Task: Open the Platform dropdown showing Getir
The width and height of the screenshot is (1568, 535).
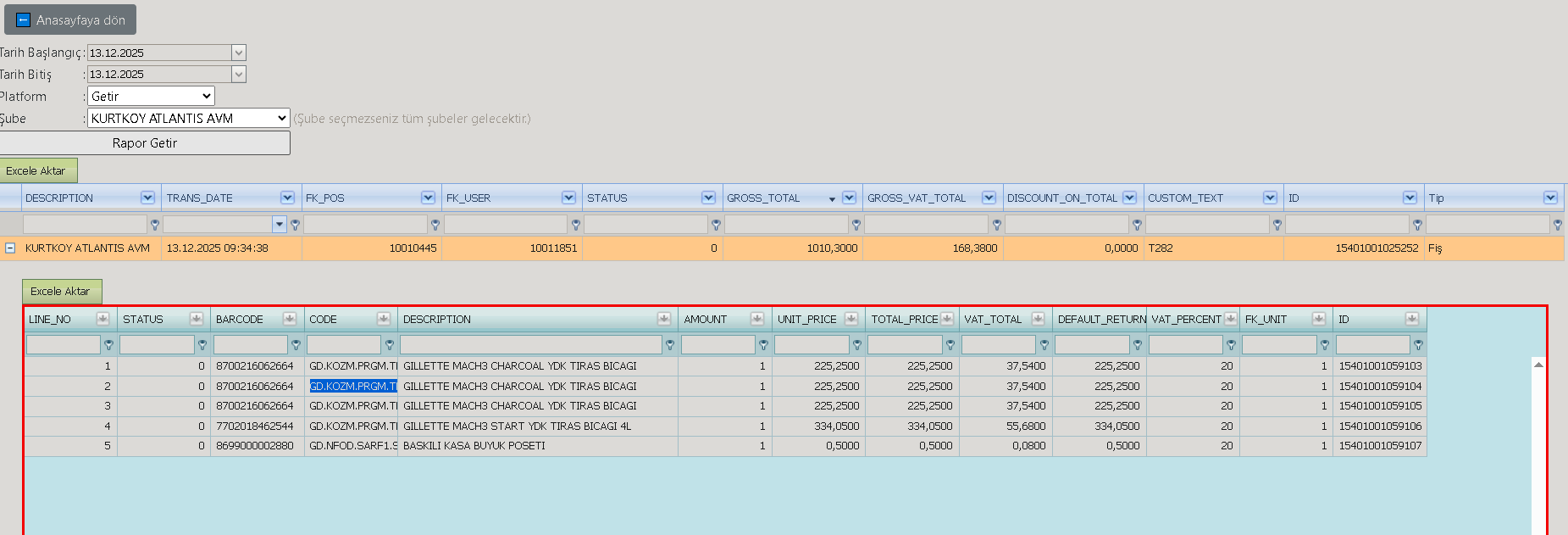Action: tap(151, 97)
